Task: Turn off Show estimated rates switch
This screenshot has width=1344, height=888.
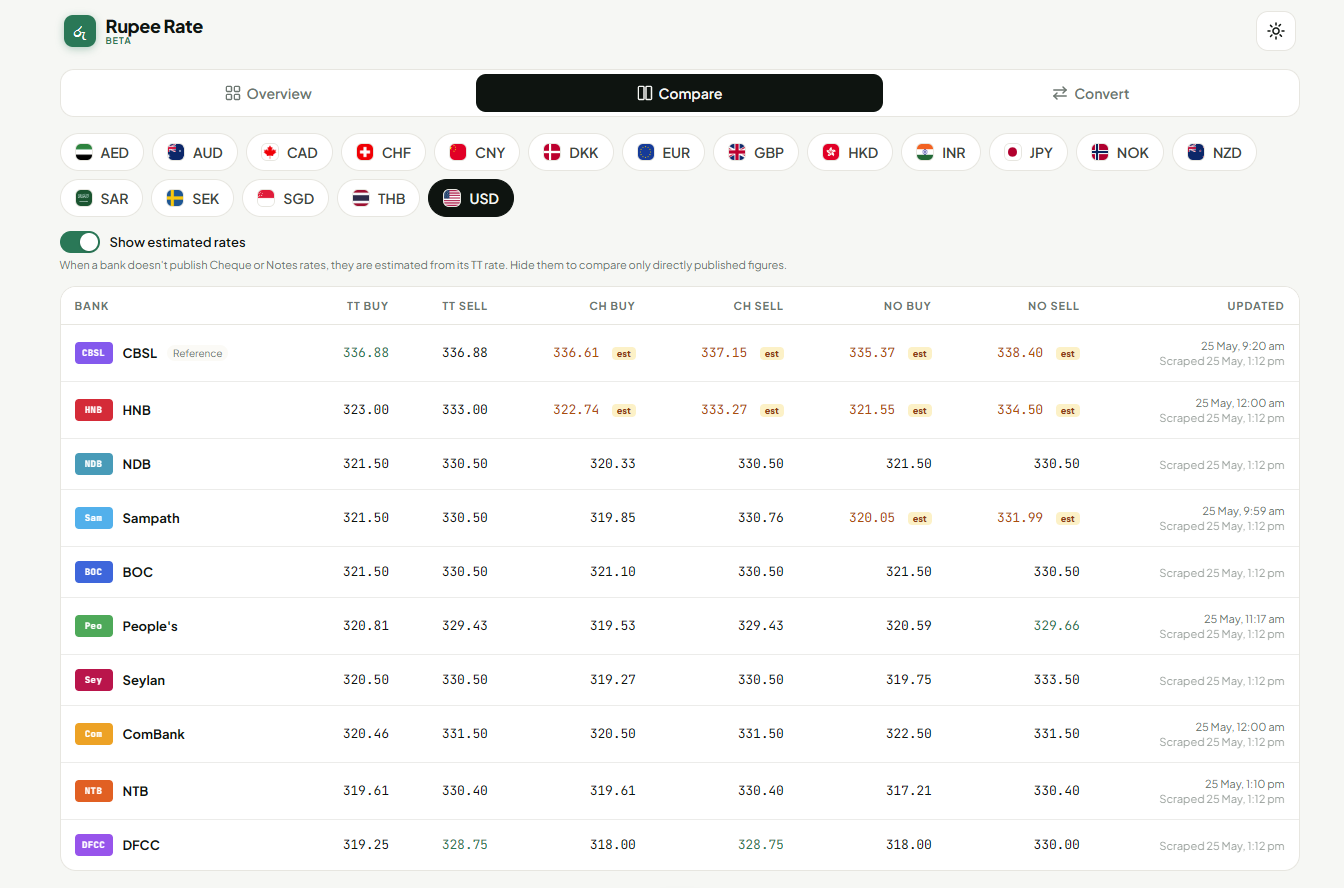Action: click(x=80, y=242)
